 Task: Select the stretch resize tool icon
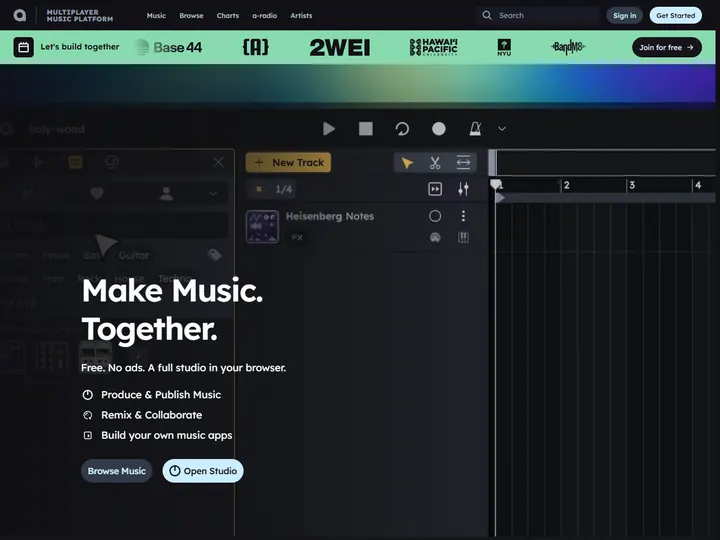[x=463, y=162]
